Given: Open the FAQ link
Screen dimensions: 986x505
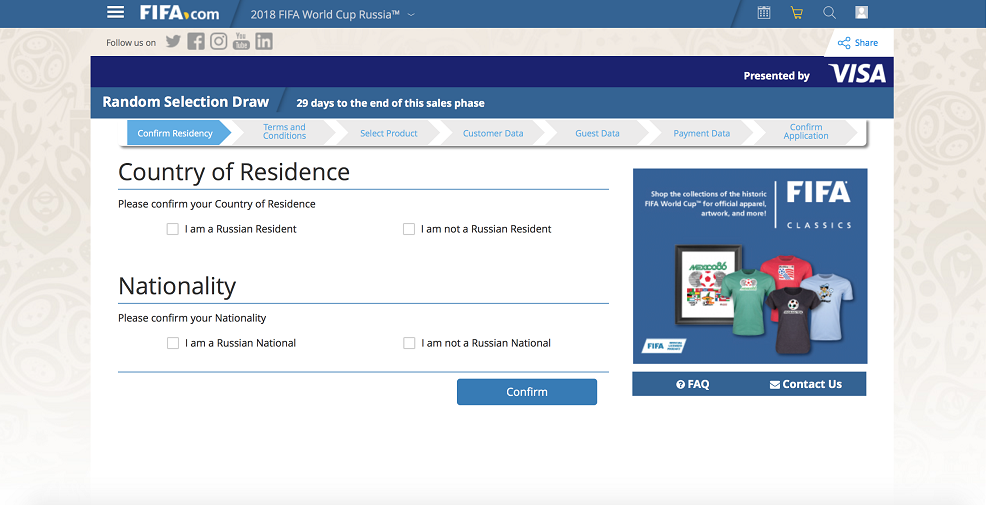Looking at the screenshot, I should (x=692, y=384).
